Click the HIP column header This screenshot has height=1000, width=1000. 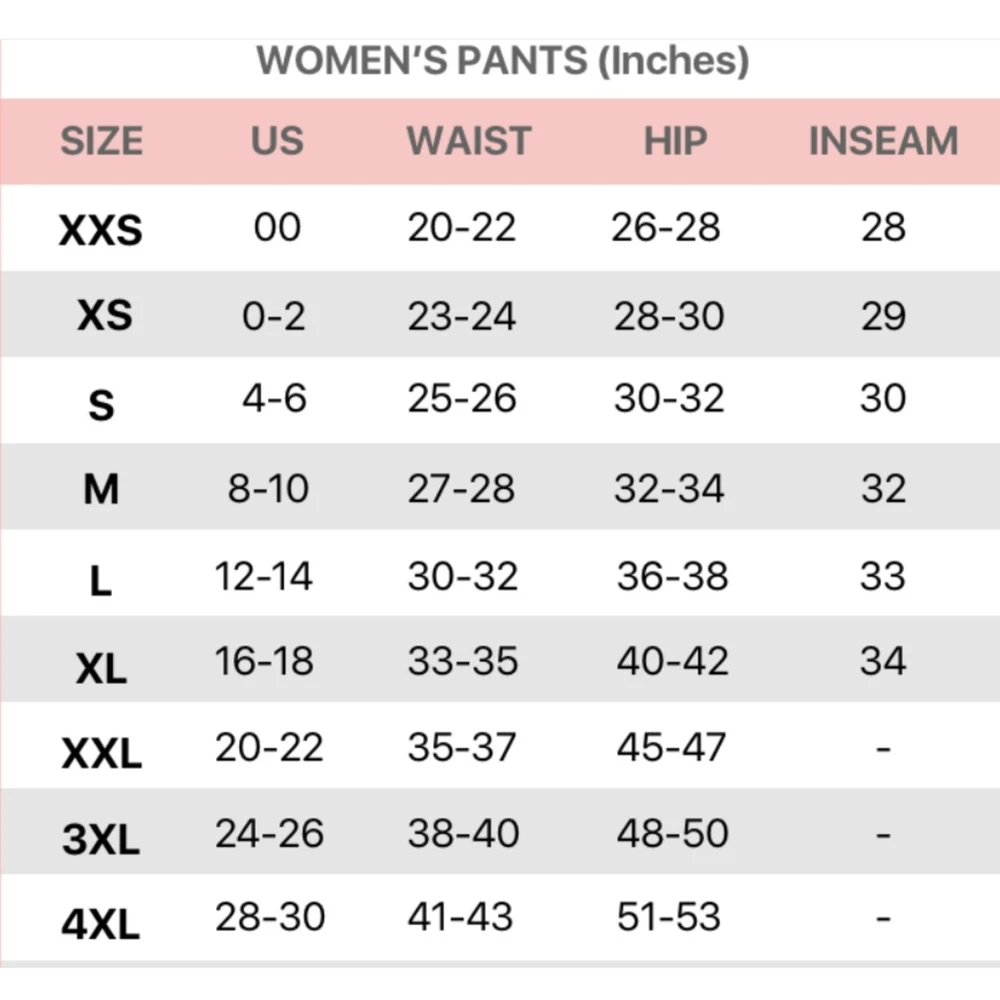[x=675, y=142]
